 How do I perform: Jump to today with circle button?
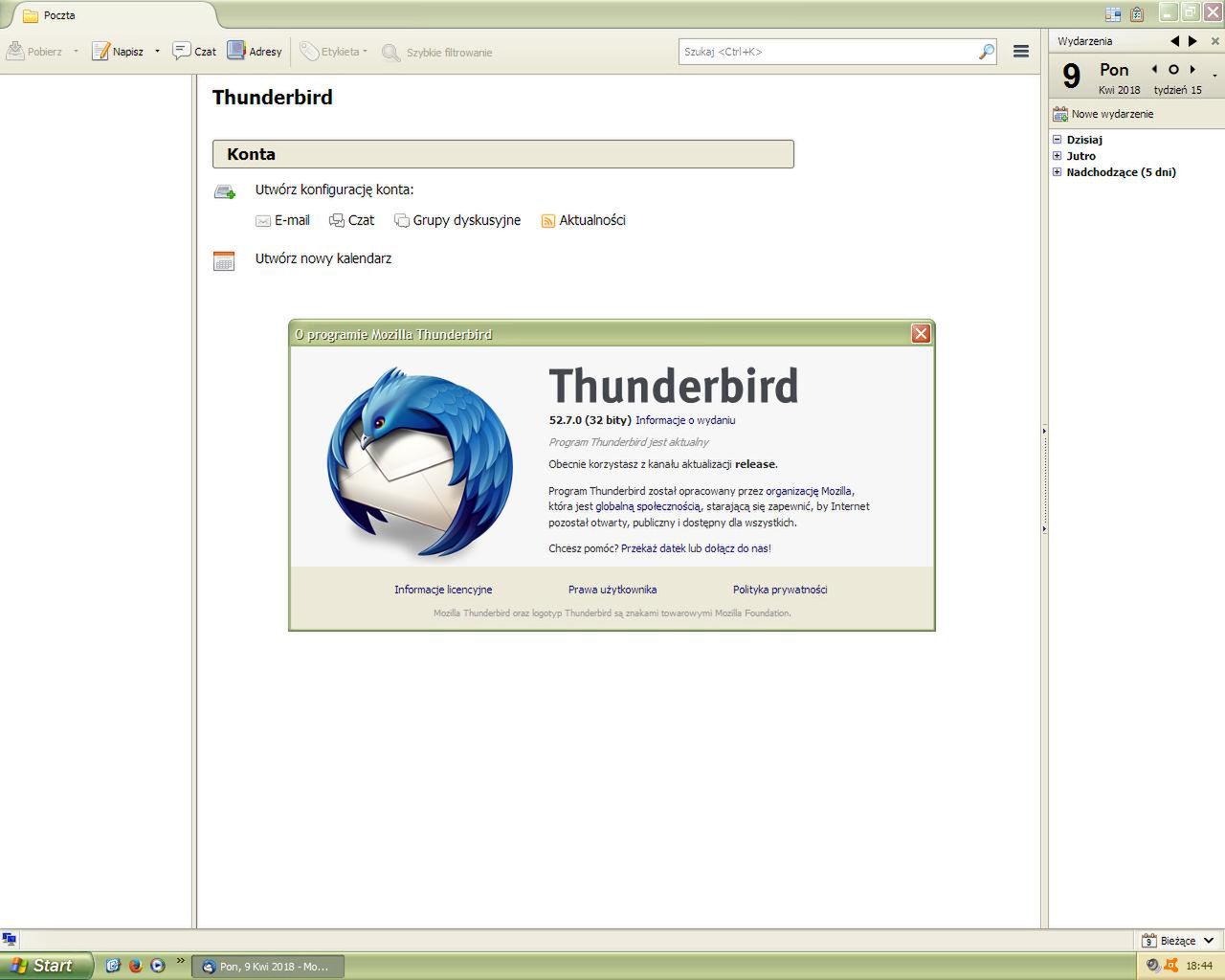tap(1173, 69)
